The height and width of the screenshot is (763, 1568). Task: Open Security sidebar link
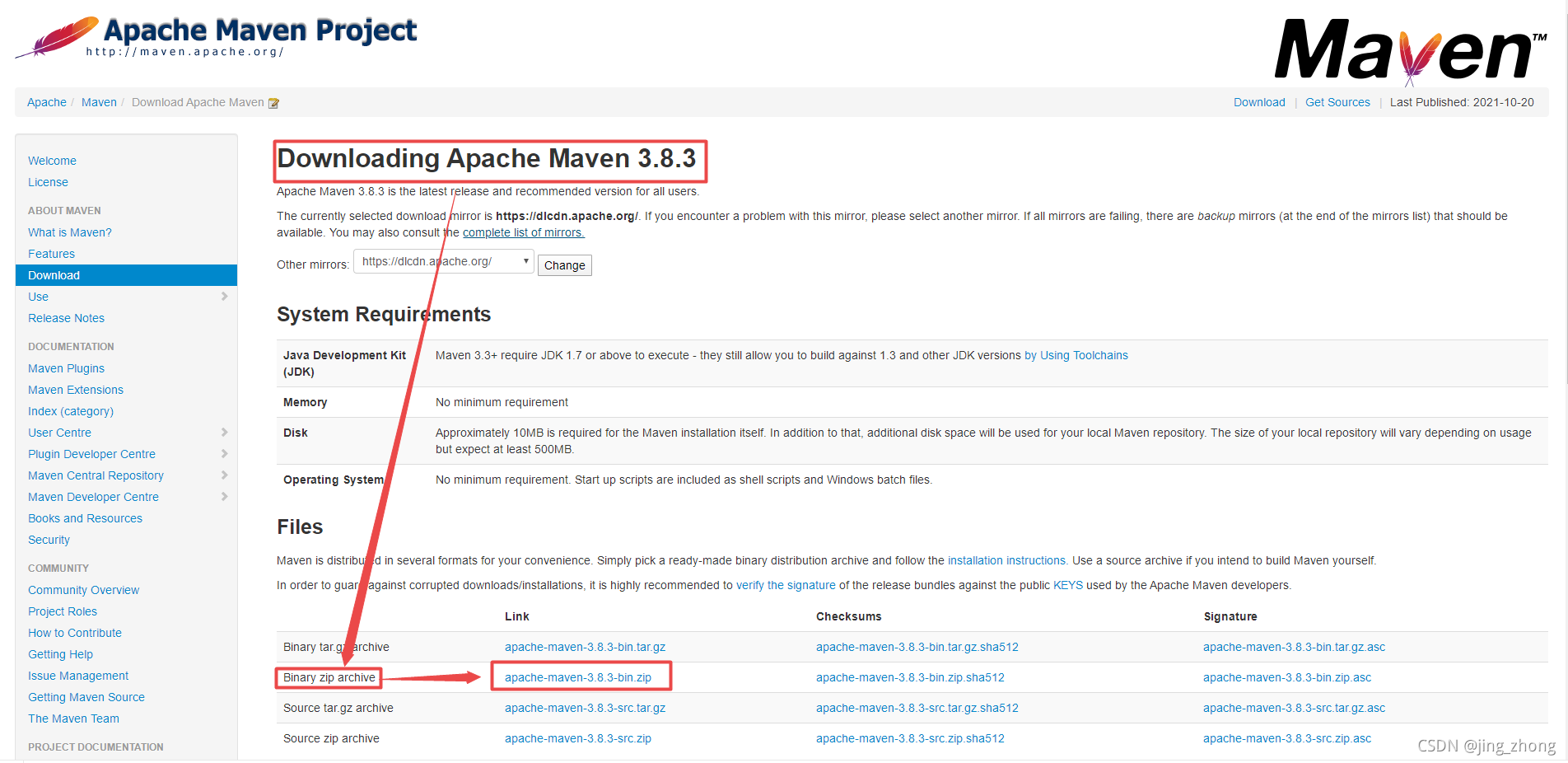[x=49, y=540]
